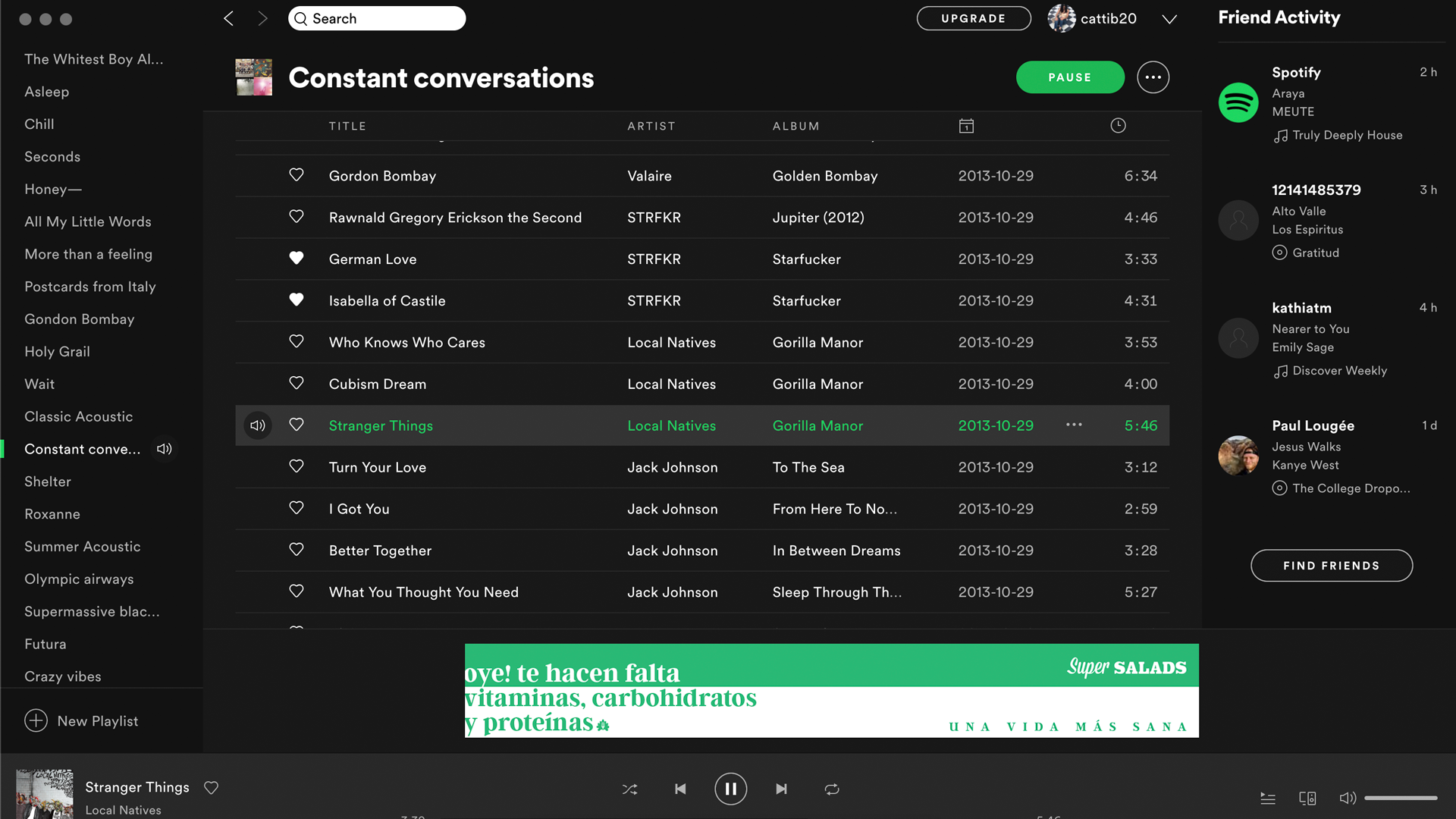Like Turn Your Love track

click(x=297, y=467)
